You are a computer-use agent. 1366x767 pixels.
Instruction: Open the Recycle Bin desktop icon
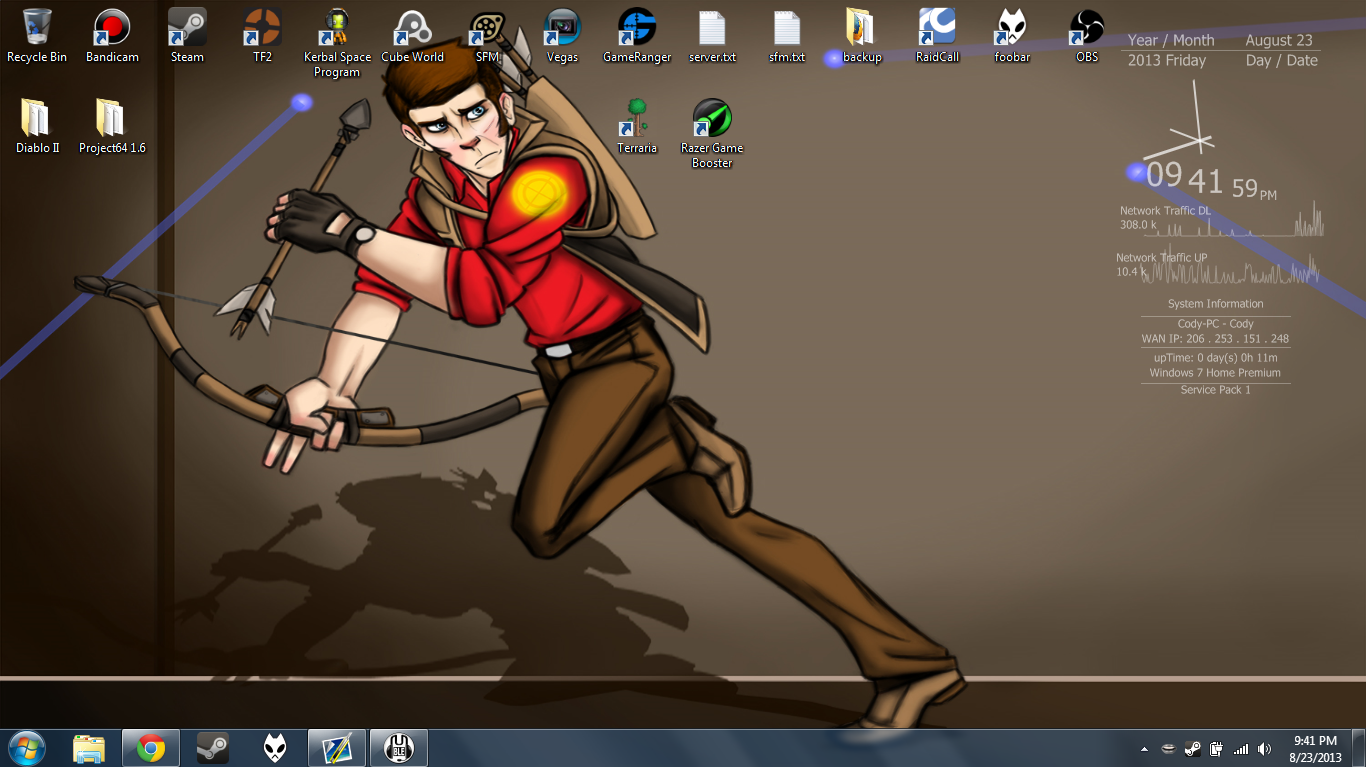37,36
